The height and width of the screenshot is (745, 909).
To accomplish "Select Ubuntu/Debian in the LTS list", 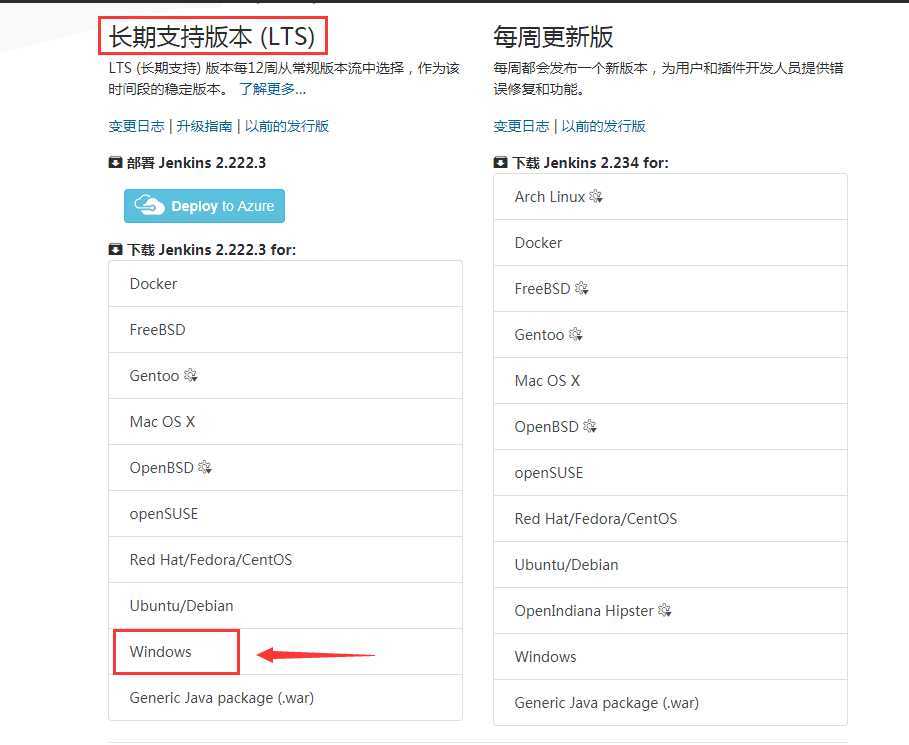I will (285, 606).
